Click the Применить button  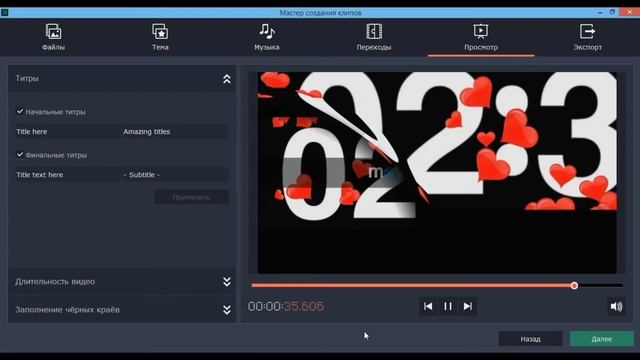pos(191,197)
